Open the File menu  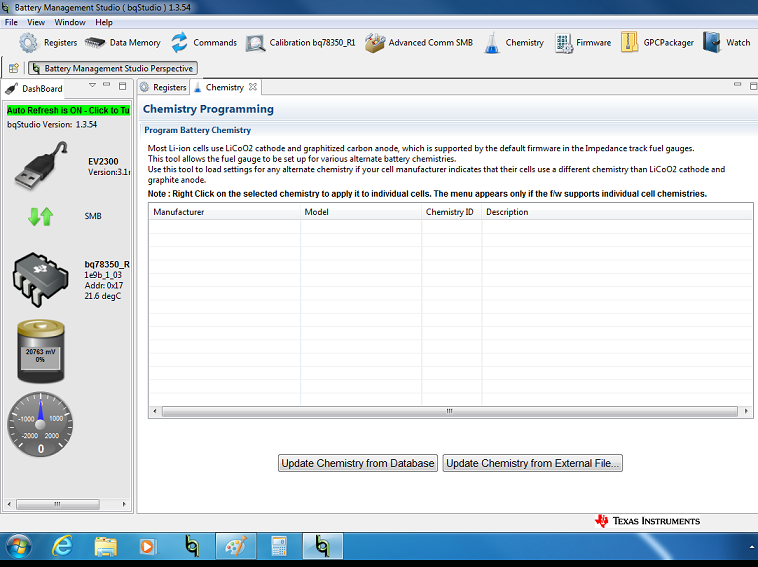pos(11,22)
